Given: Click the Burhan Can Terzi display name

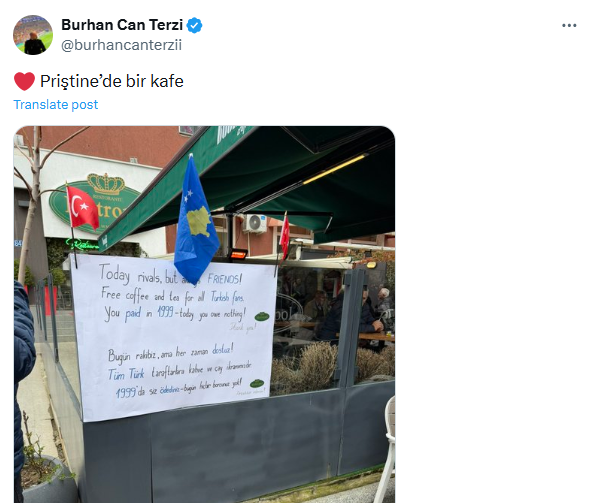Looking at the screenshot, I should pyautogui.click(x=122, y=25).
